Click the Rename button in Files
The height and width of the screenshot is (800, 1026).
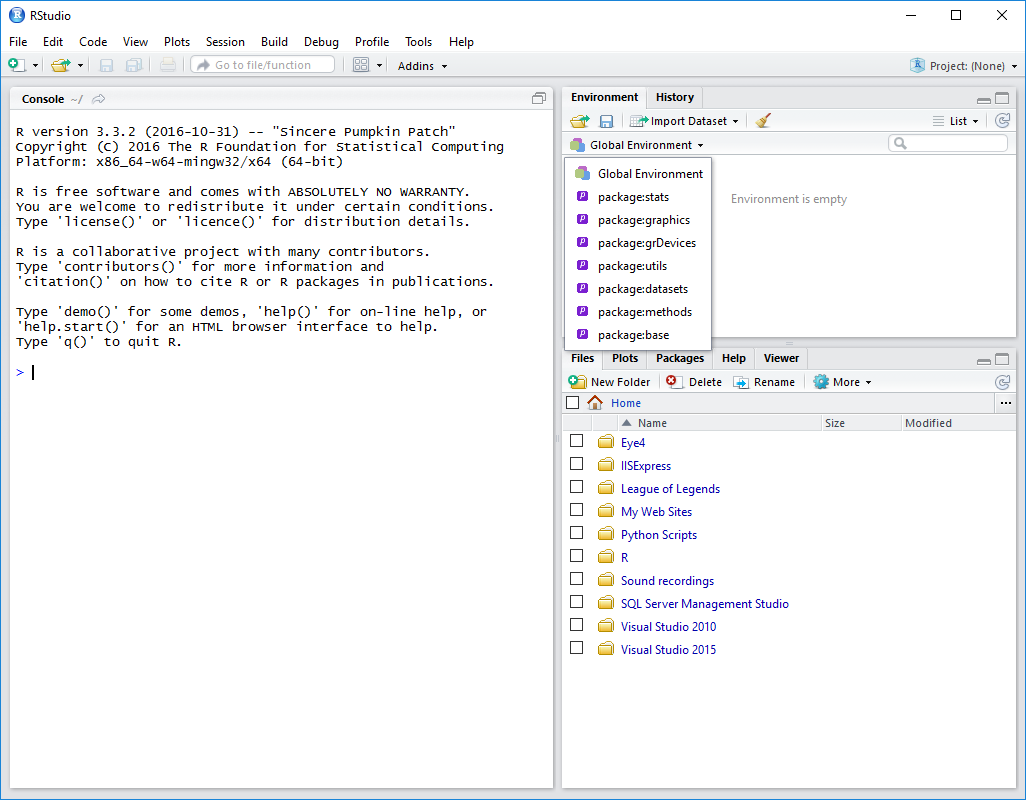click(x=764, y=382)
